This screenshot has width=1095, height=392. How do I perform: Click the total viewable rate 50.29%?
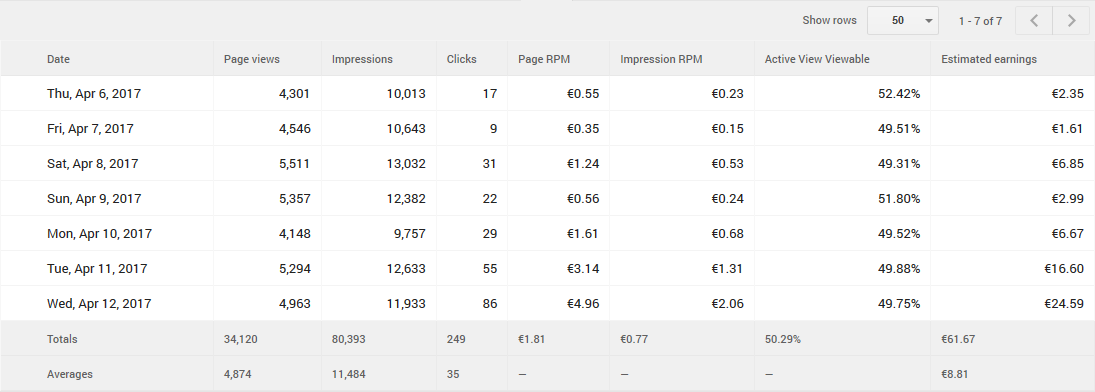point(783,339)
